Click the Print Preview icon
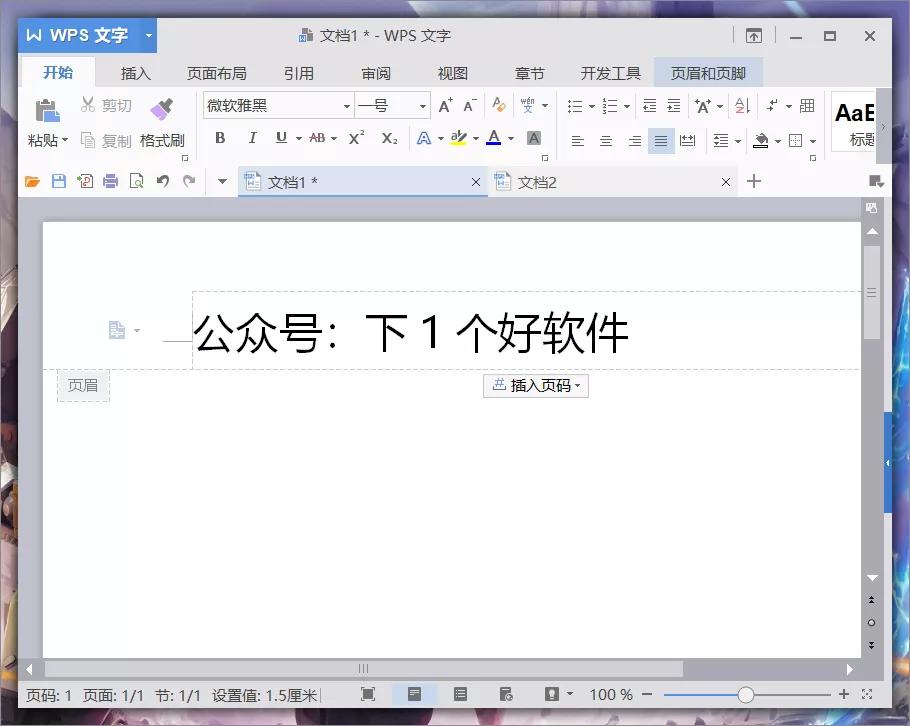The image size is (910, 726). [139, 181]
